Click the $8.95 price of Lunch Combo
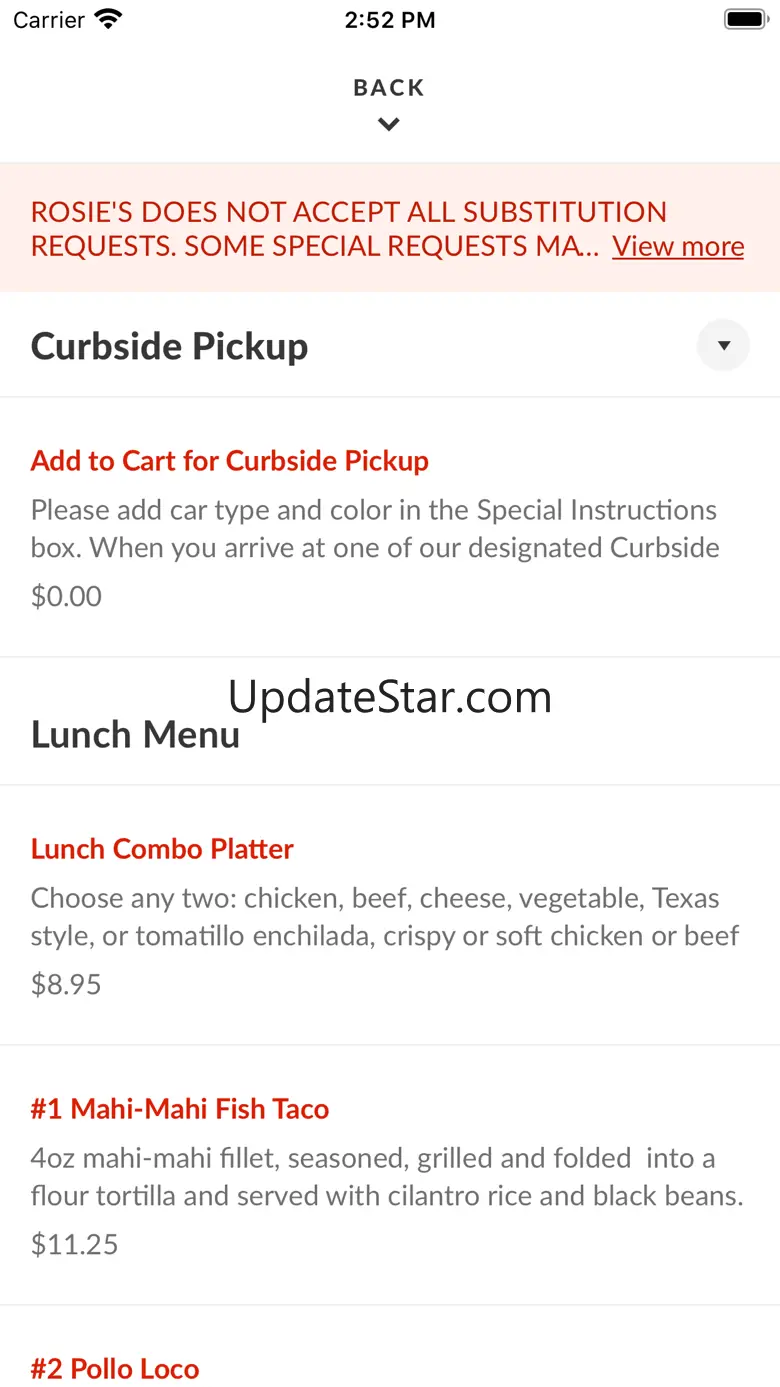The height and width of the screenshot is (1387, 780). 66,984
